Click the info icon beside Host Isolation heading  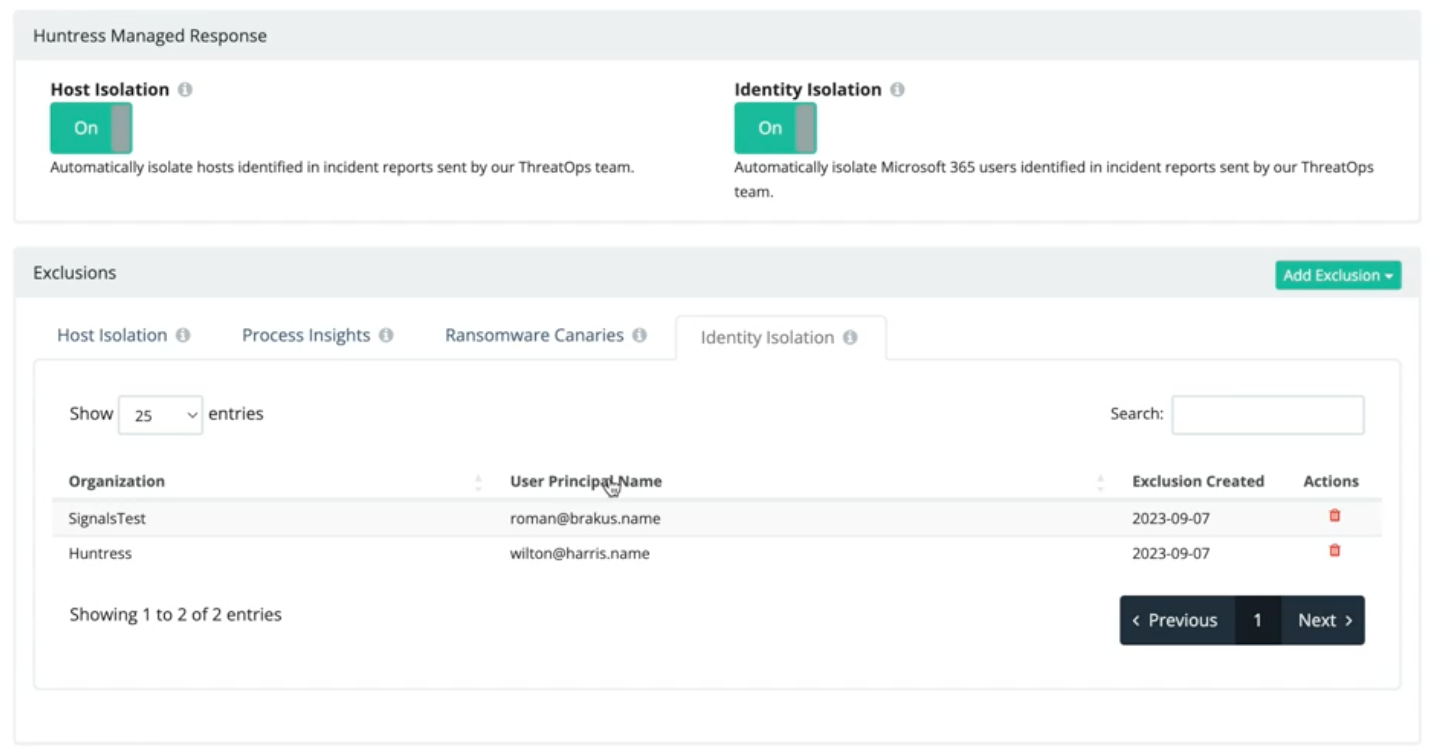(185, 90)
